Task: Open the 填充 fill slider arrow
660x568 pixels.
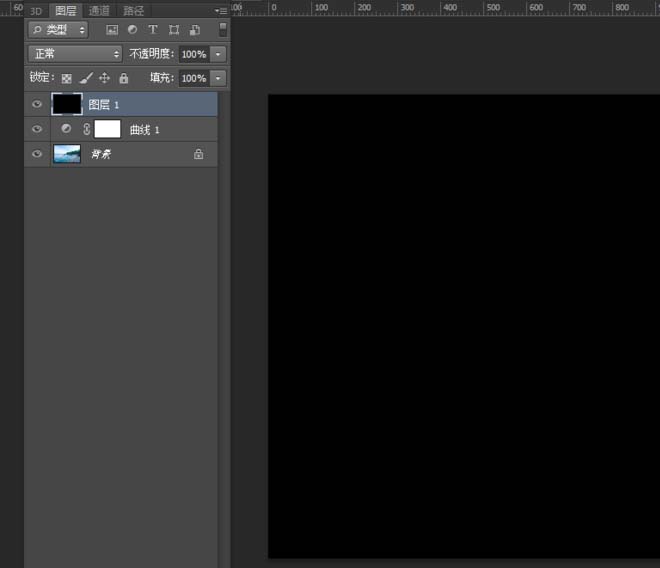Action: pyautogui.click(x=218, y=78)
